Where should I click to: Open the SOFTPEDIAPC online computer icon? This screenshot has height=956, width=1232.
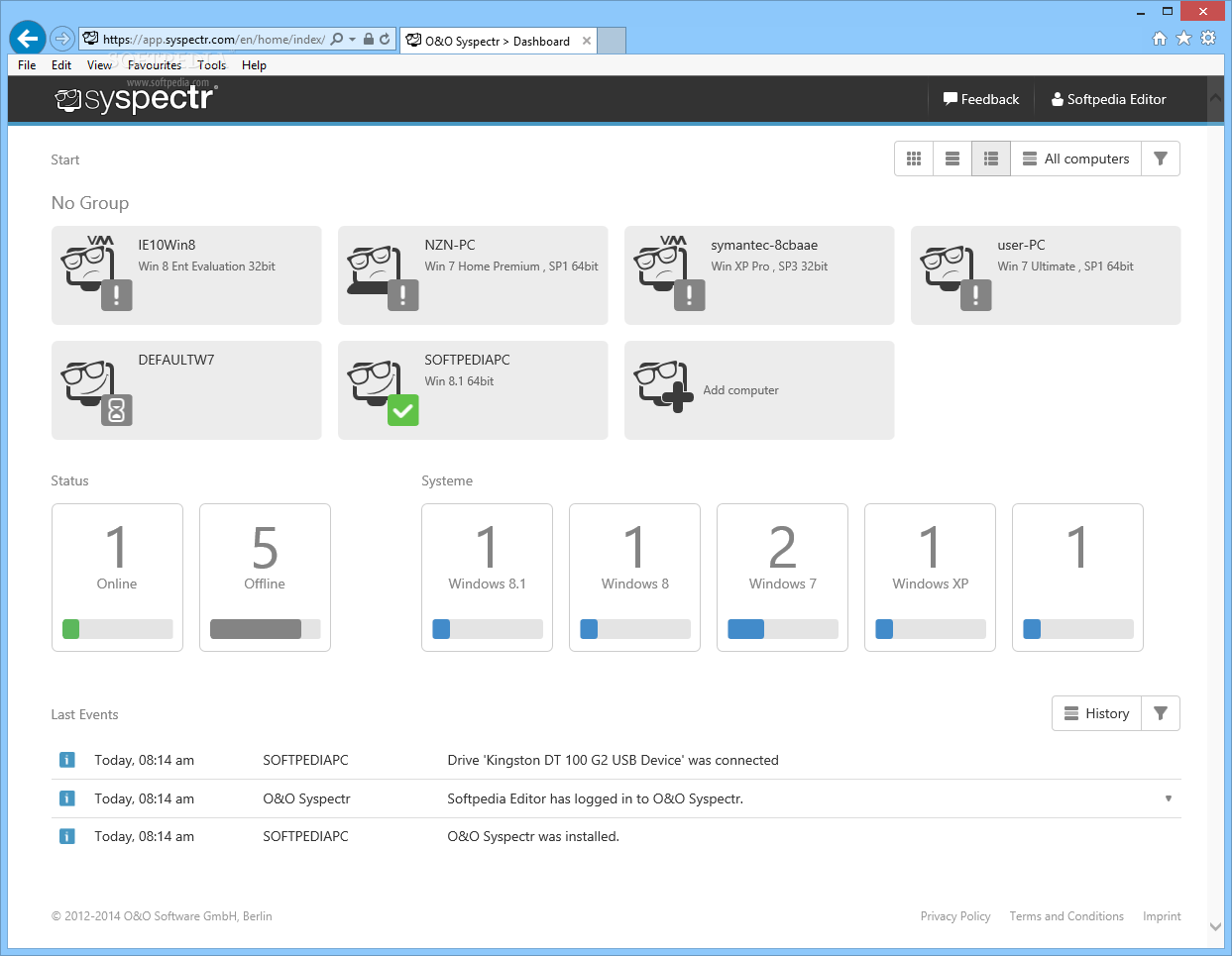point(383,392)
